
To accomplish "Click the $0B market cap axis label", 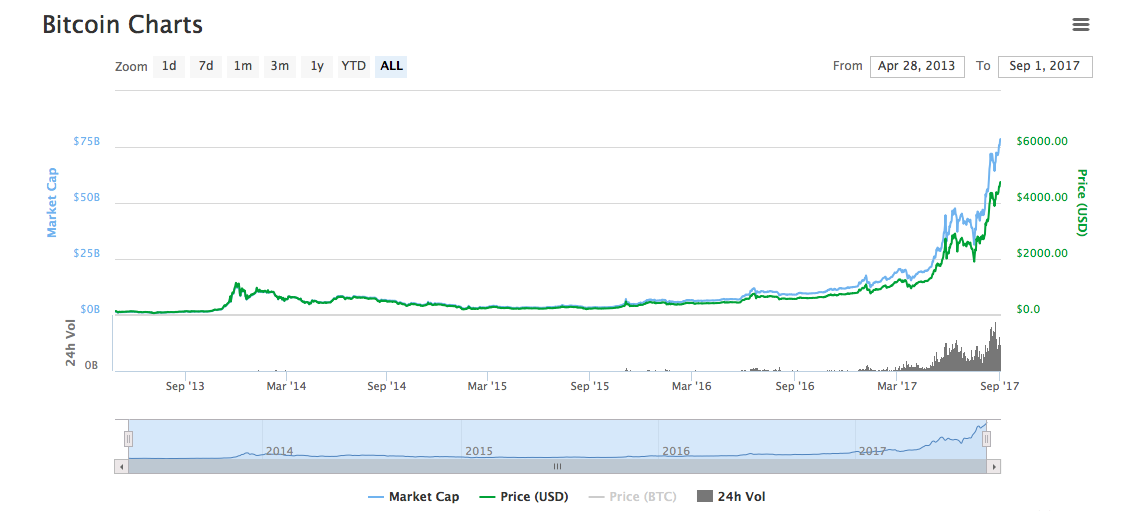I will pyautogui.click(x=89, y=310).
